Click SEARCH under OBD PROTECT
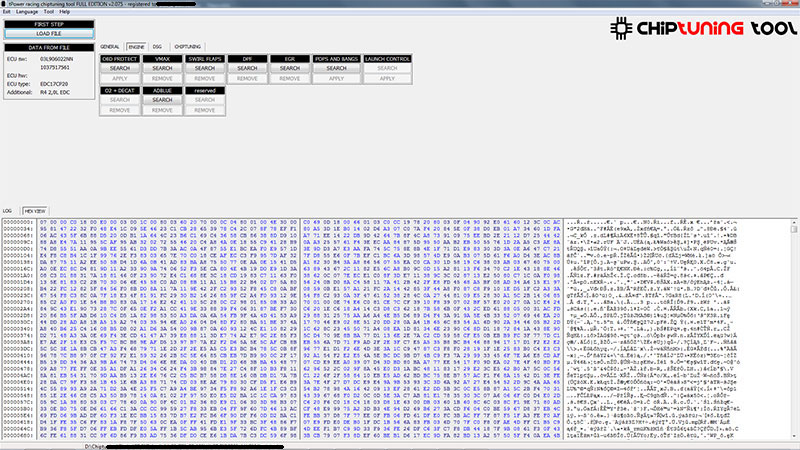 point(120,68)
